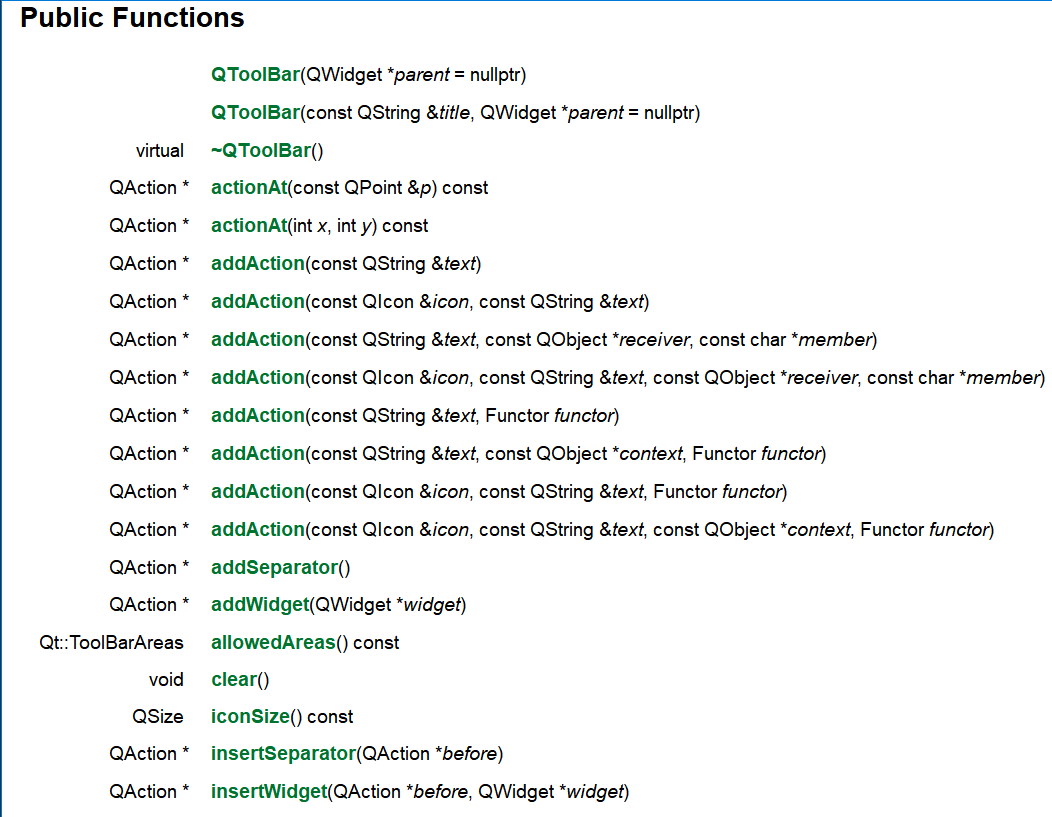
Task: Open actionAt(int x, int y) link
Action: click(249, 226)
